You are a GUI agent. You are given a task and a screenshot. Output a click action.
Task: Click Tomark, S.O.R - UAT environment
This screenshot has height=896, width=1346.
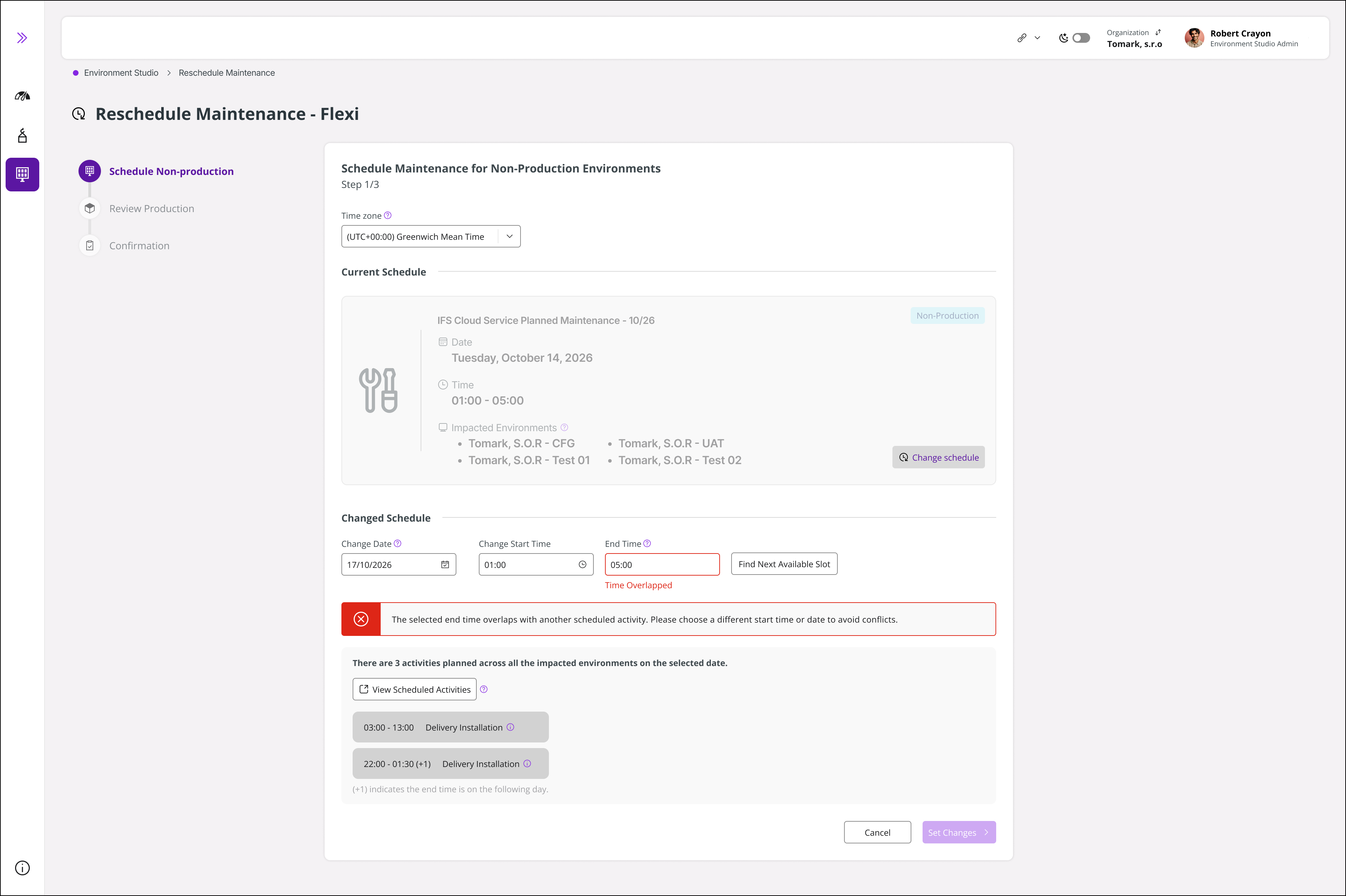point(671,443)
